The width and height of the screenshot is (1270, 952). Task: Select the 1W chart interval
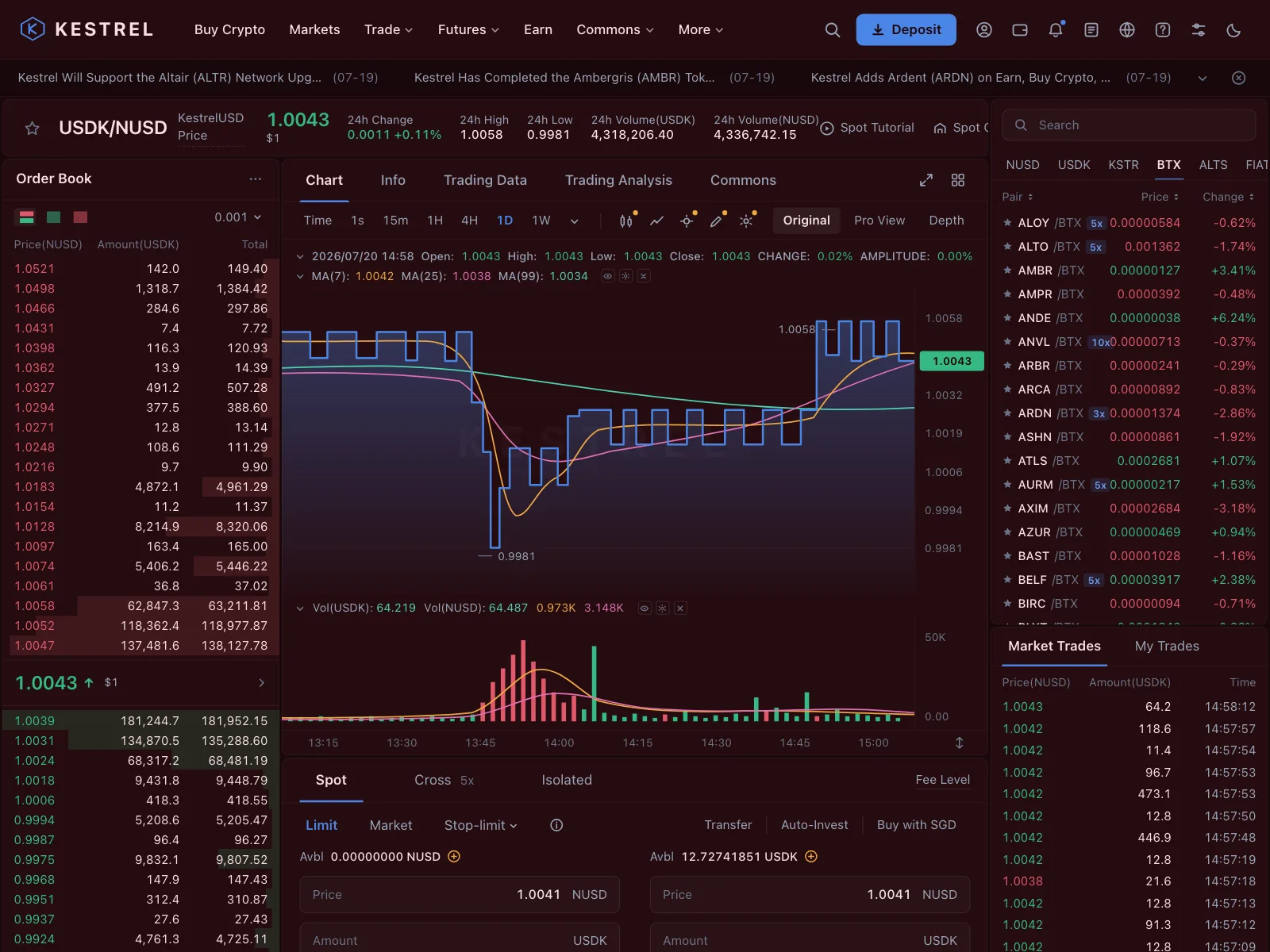[x=541, y=221]
